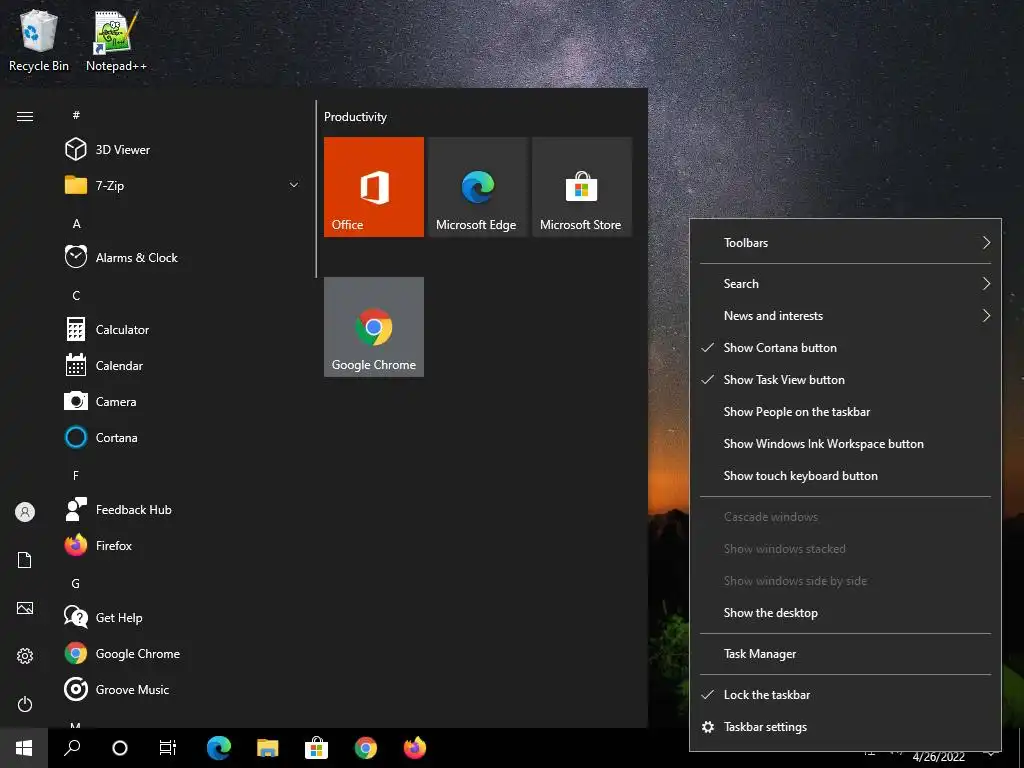Screen dimensions: 1024x768
Task: Open Calculator from app list
Action: (x=183, y=329)
